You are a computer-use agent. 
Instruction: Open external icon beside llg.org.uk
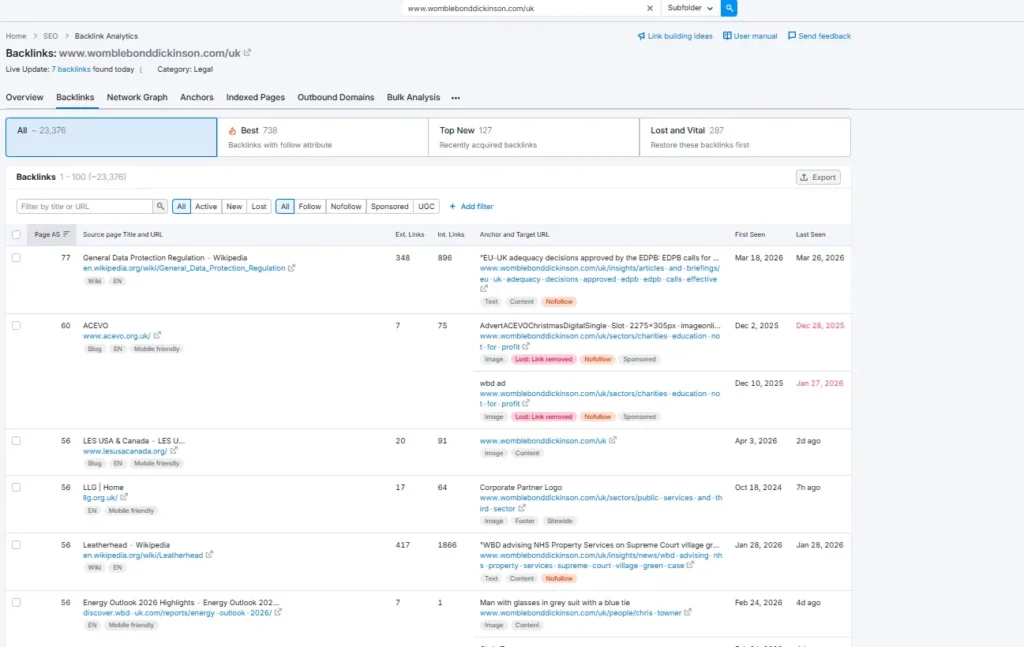[x=124, y=497]
